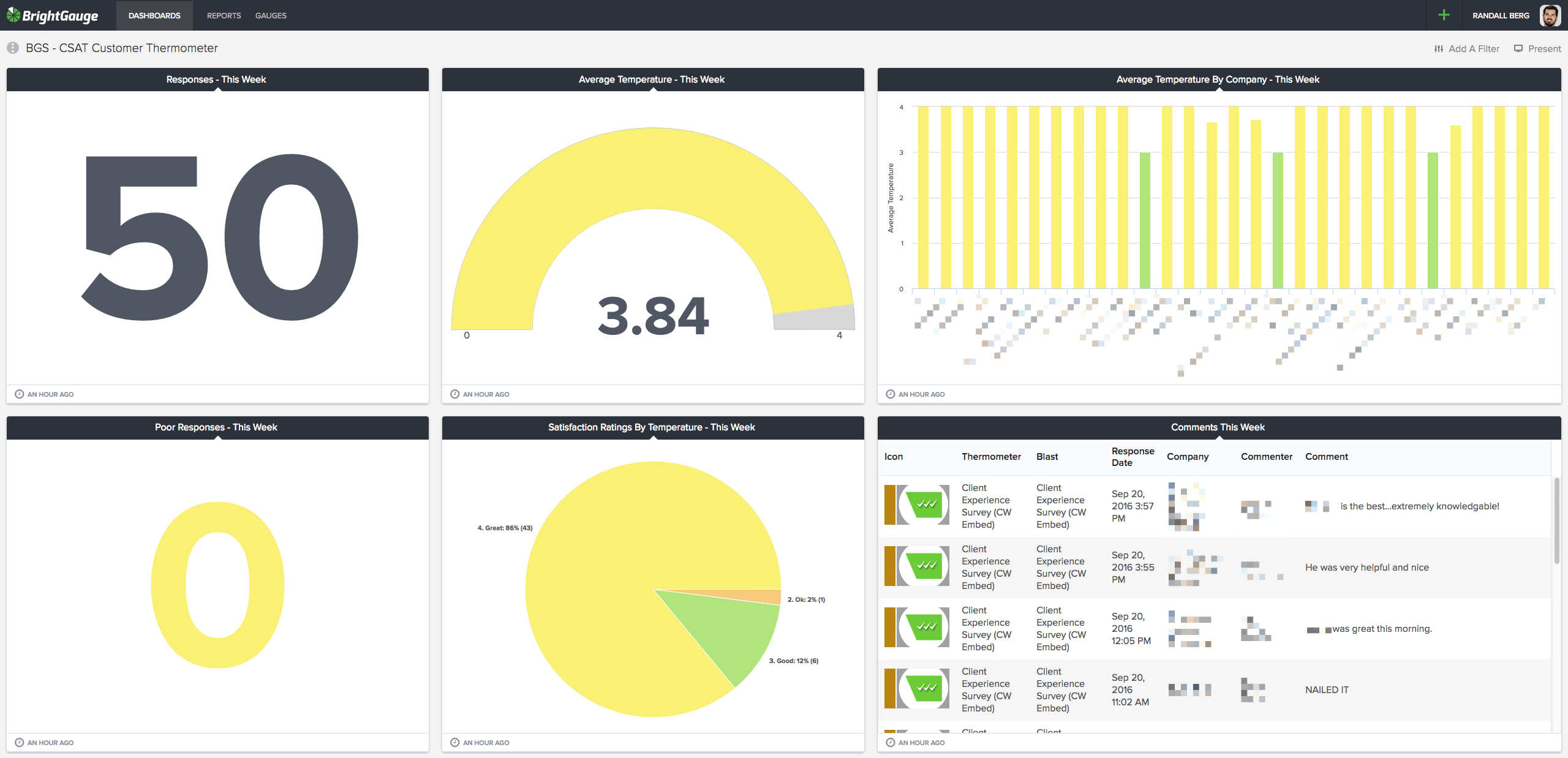Click clock icon under Responses This Week
This screenshot has width=1568, height=758.
tap(19, 394)
